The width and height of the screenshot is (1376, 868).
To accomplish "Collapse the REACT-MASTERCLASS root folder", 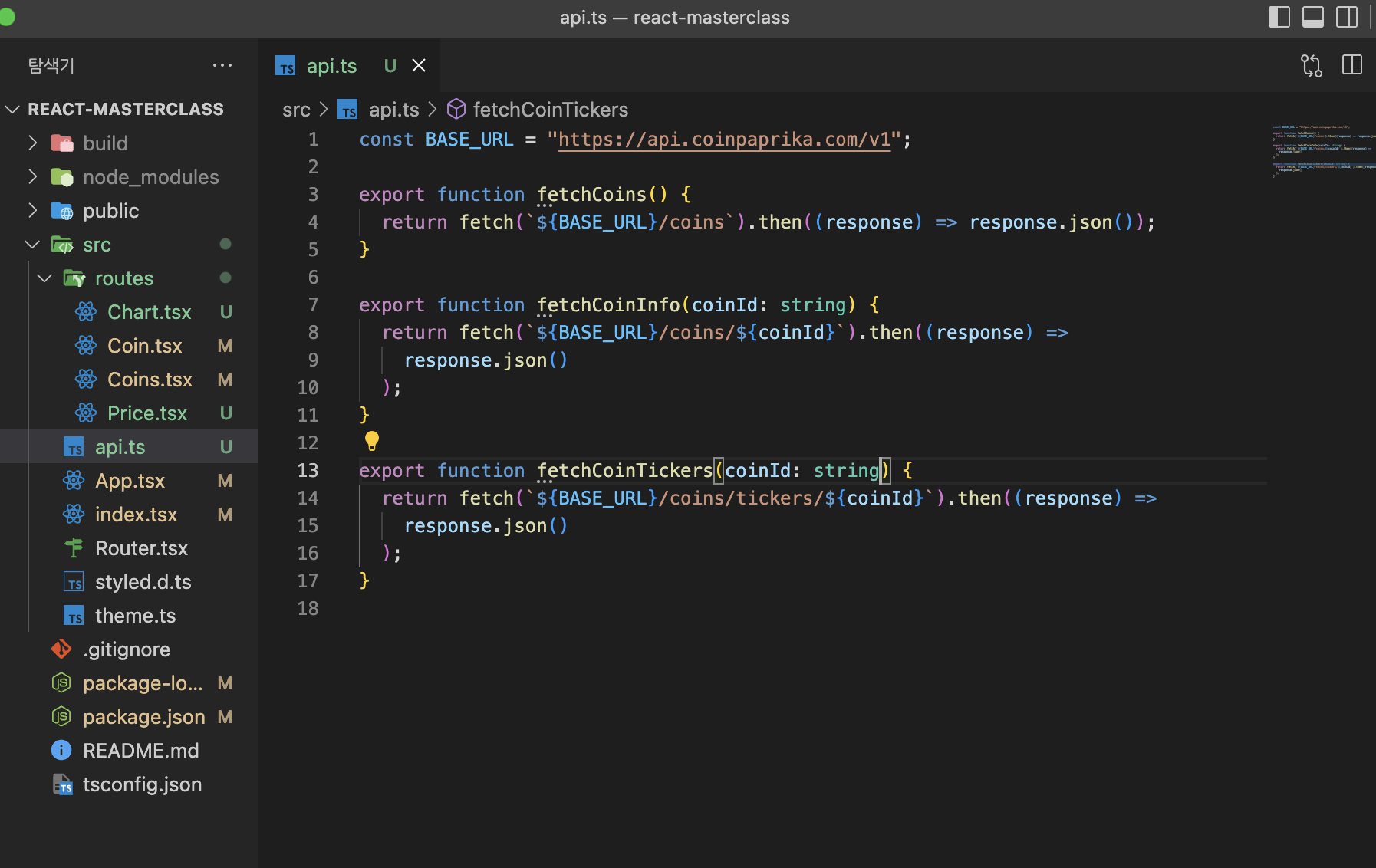I will (x=12, y=109).
